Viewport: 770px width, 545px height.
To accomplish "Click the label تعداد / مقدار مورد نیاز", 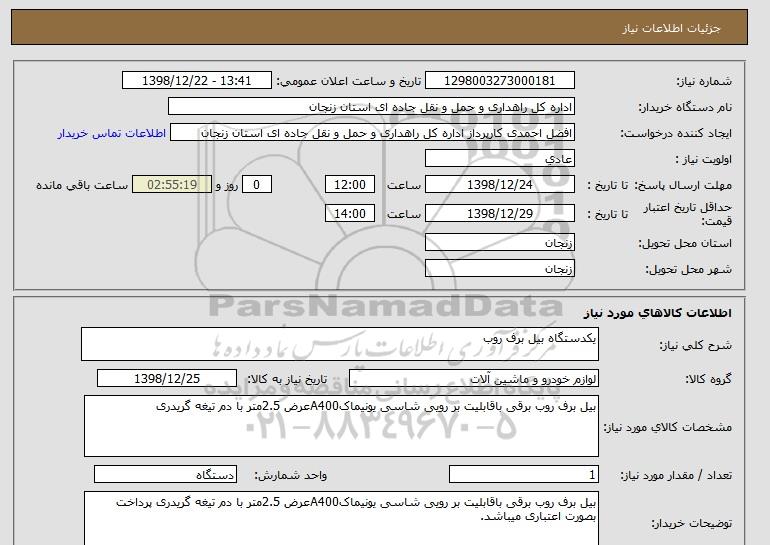I will [x=676, y=475].
